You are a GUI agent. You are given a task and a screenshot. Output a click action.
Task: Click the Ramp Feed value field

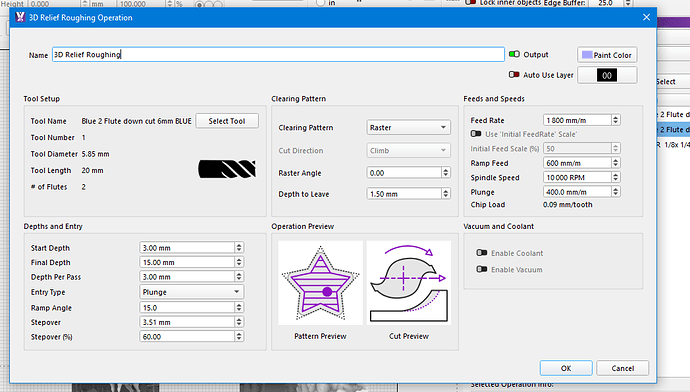[x=577, y=163]
